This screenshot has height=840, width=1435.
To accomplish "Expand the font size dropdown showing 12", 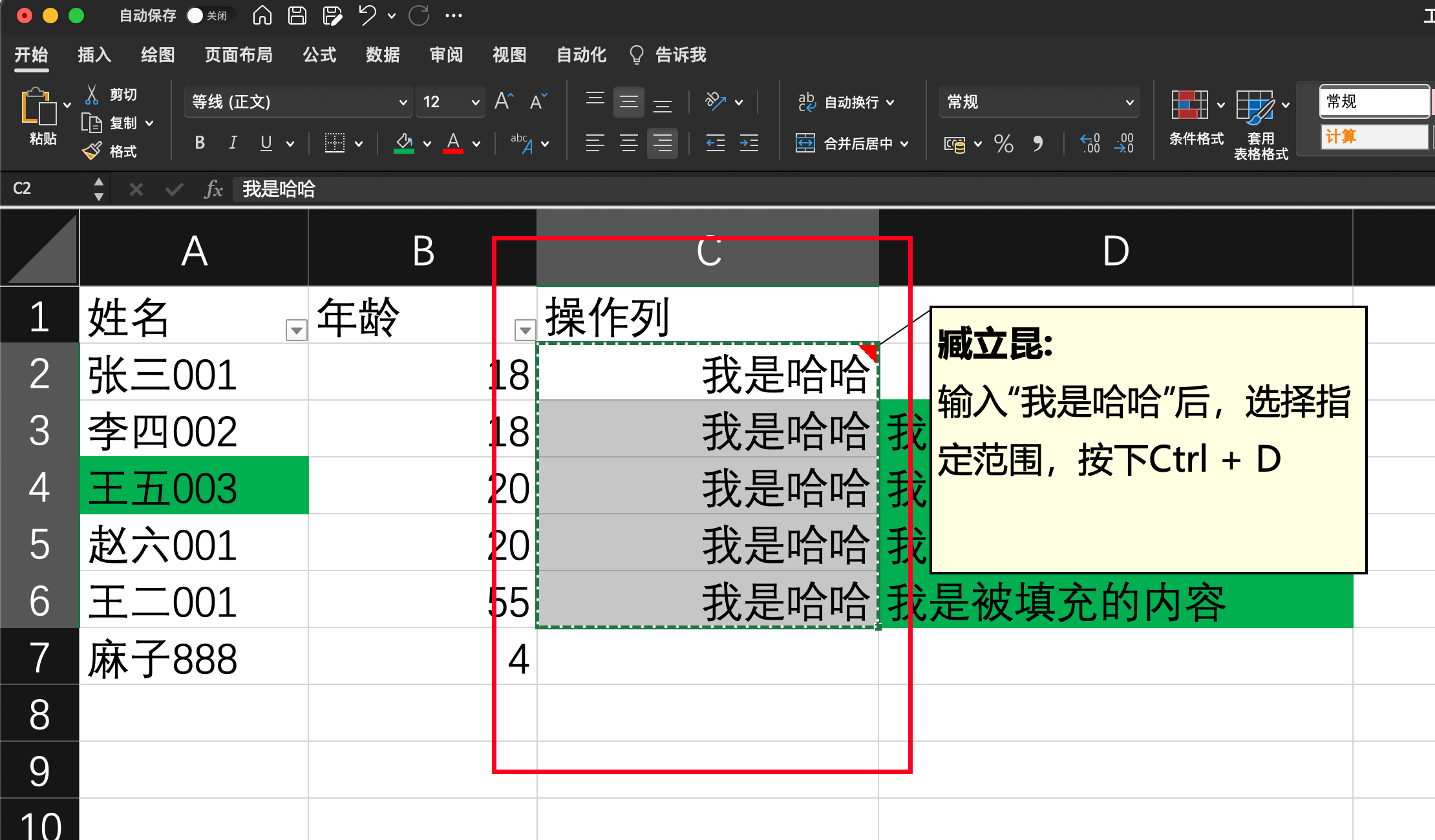I will point(475,102).
